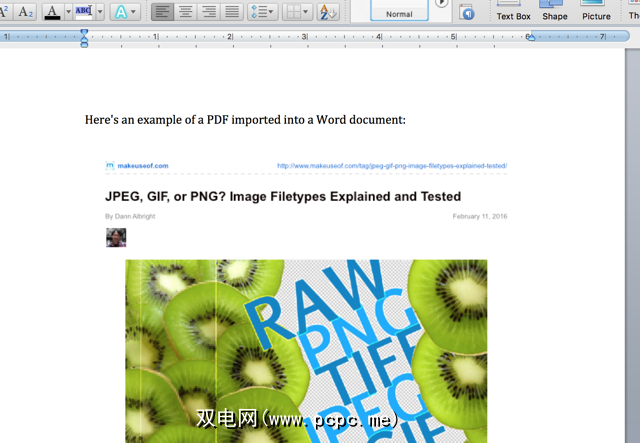Open the text effects menu

tap(125, 11)
